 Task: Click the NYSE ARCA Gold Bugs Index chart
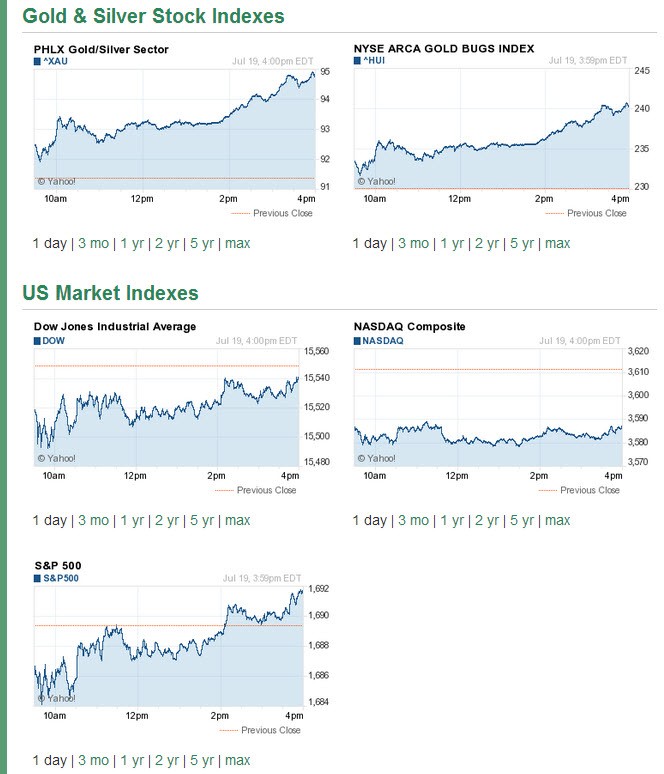pyautogui.click(x=492, y=130)
